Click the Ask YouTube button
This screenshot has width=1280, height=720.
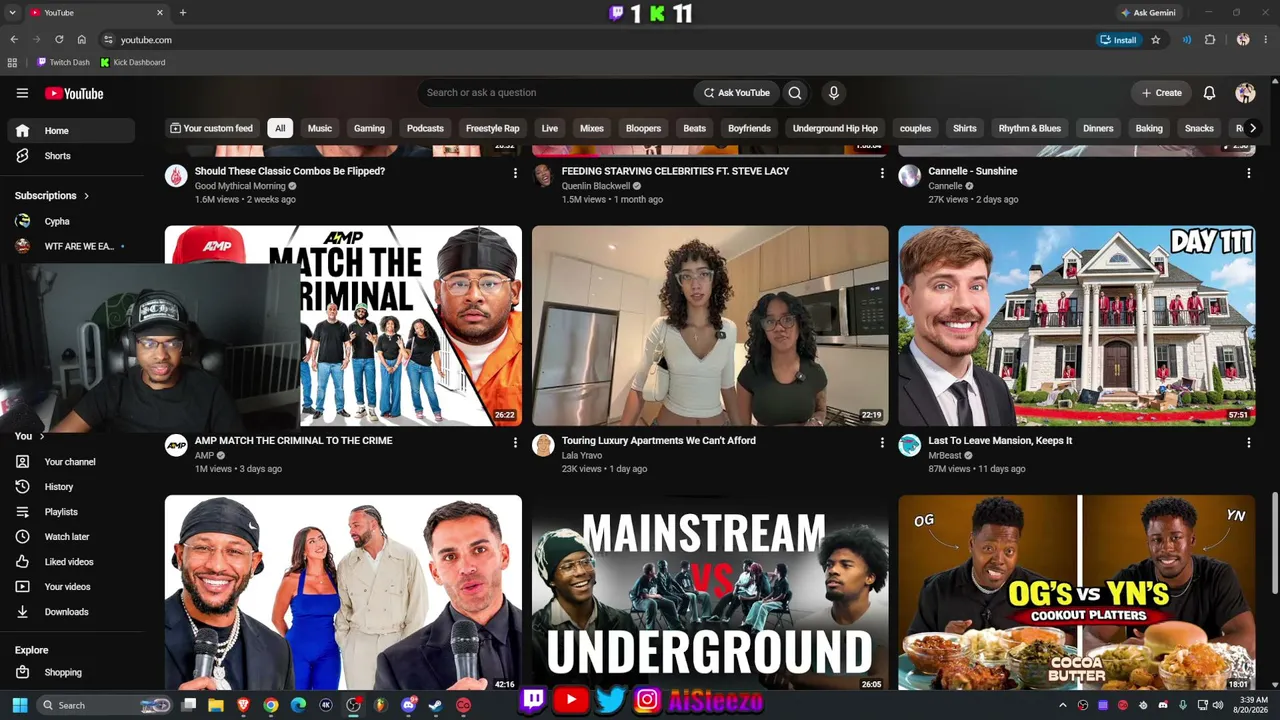[x=737, y=93]
